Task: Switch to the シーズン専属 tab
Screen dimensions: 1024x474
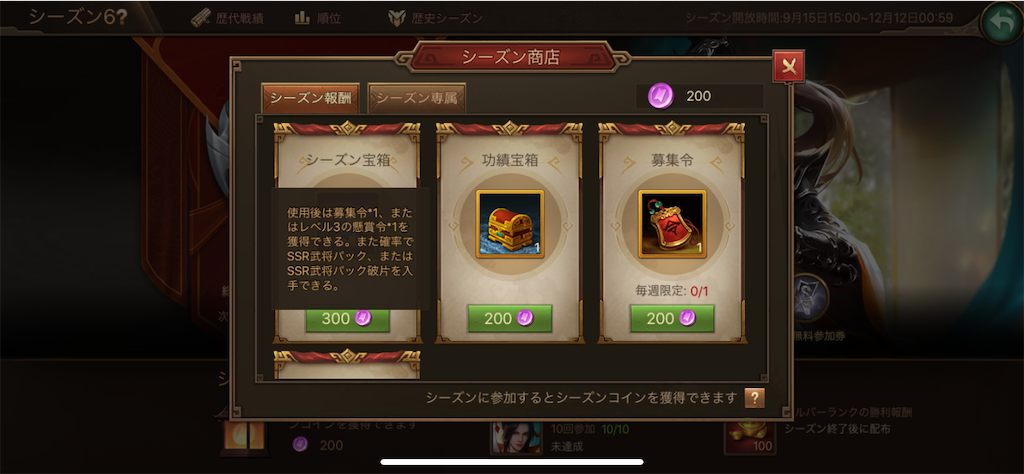Action: pyautogui.click(x=417, y=99)
